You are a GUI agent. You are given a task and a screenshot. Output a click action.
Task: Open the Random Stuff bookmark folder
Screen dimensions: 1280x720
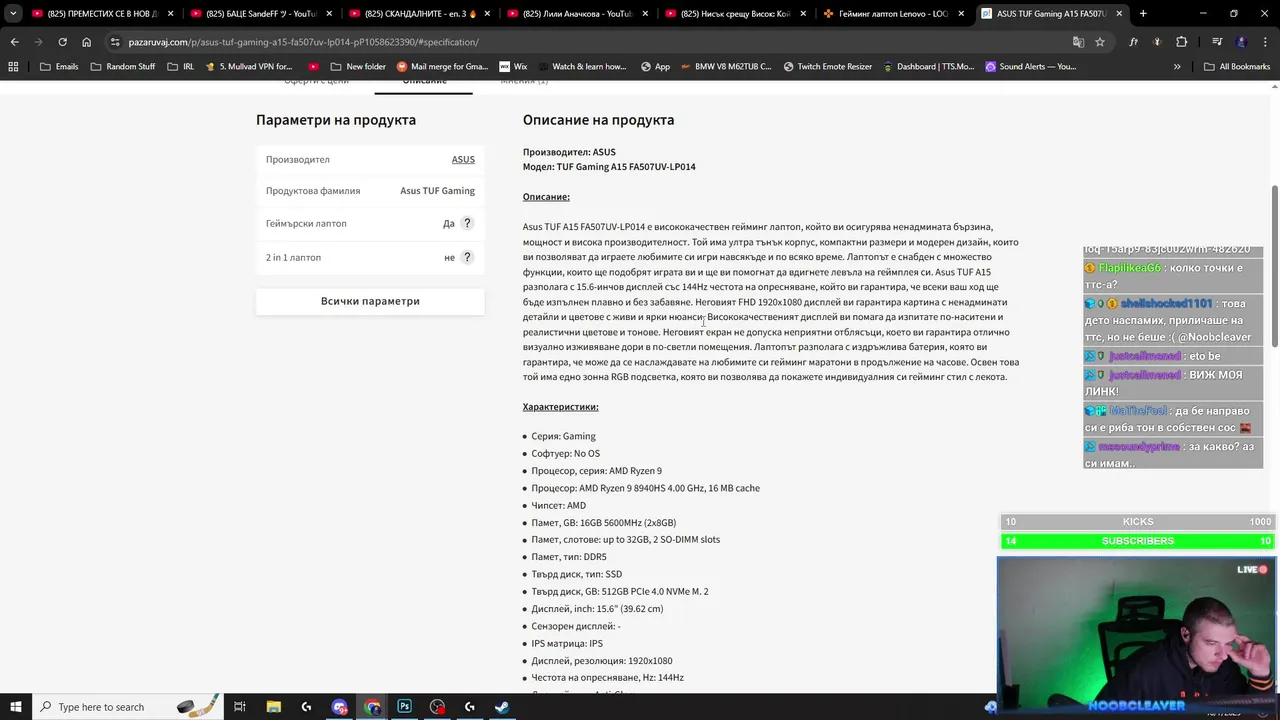point(123,66)
